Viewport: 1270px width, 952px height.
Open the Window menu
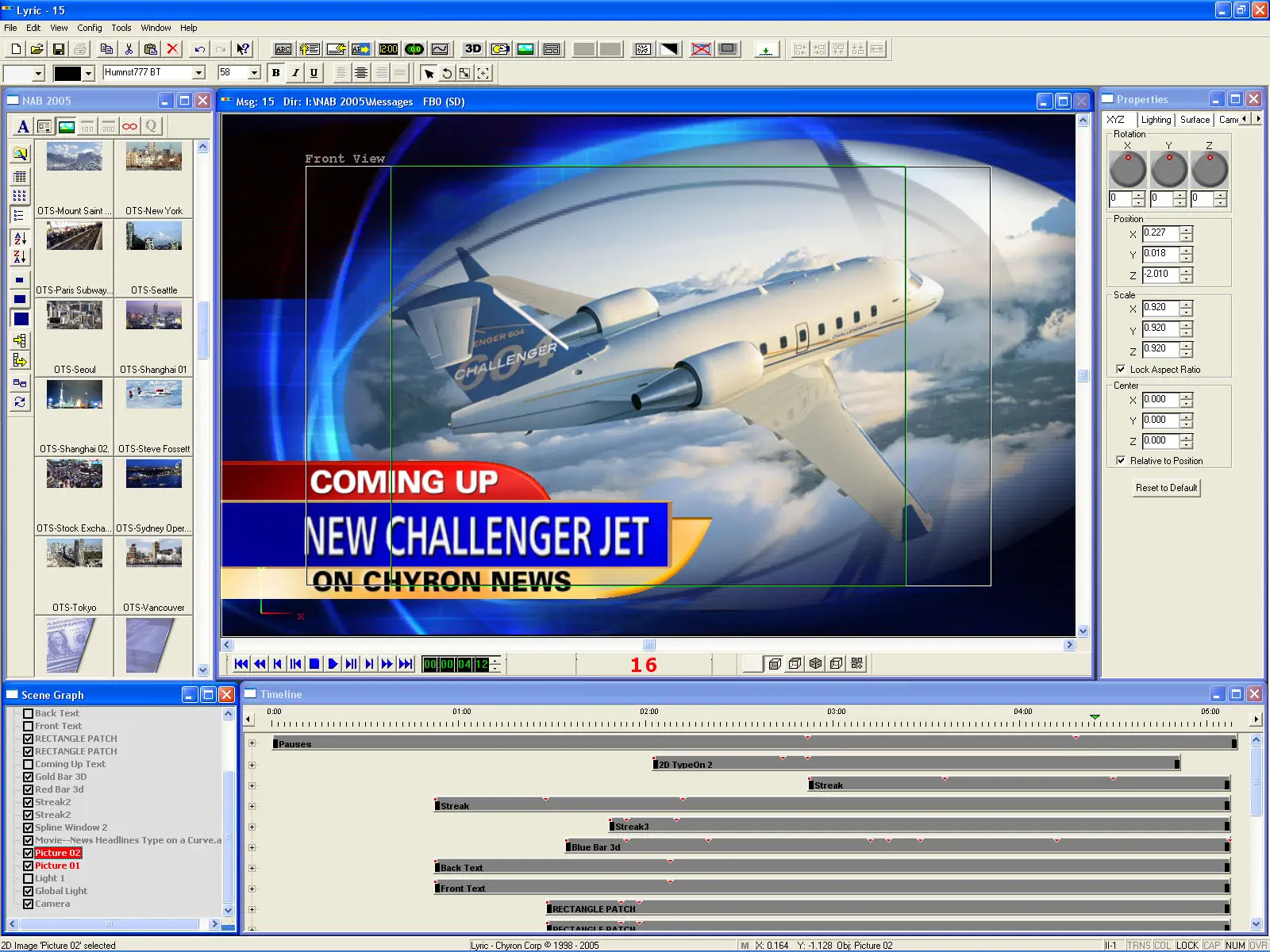pos(156,28)
